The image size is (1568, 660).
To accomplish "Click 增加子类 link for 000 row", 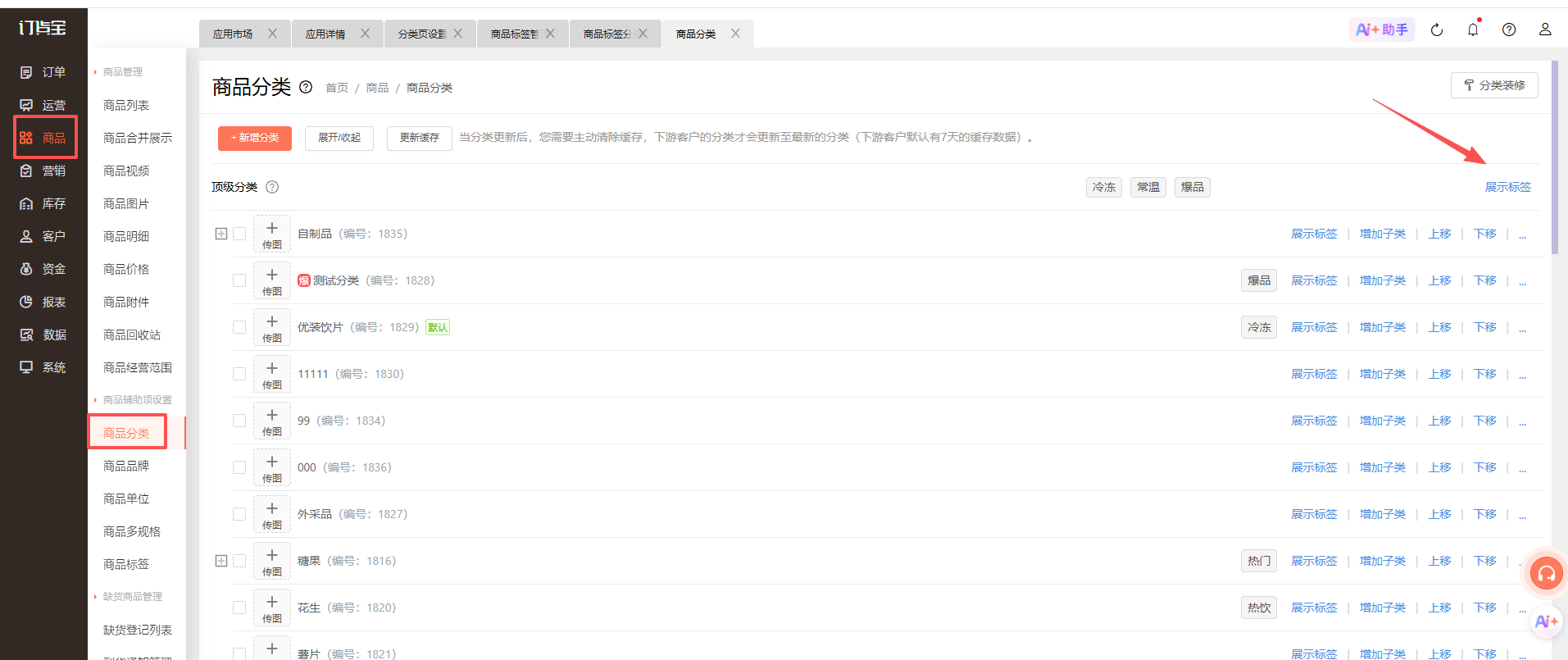I will [1383, 467].
